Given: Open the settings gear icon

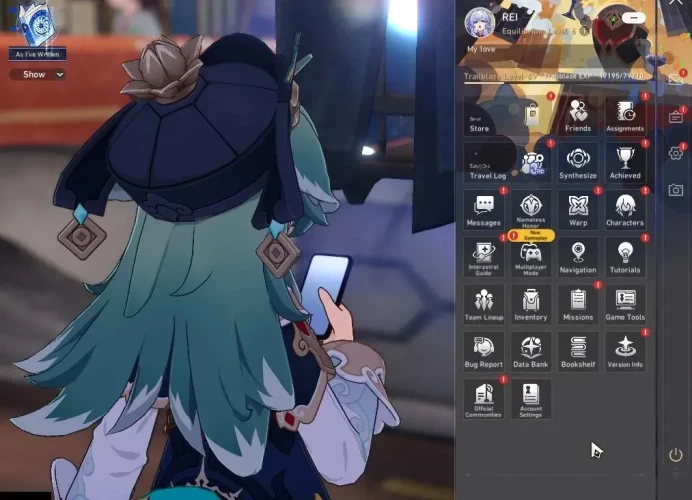Looking at the screenshot, I should pos(676,153).
